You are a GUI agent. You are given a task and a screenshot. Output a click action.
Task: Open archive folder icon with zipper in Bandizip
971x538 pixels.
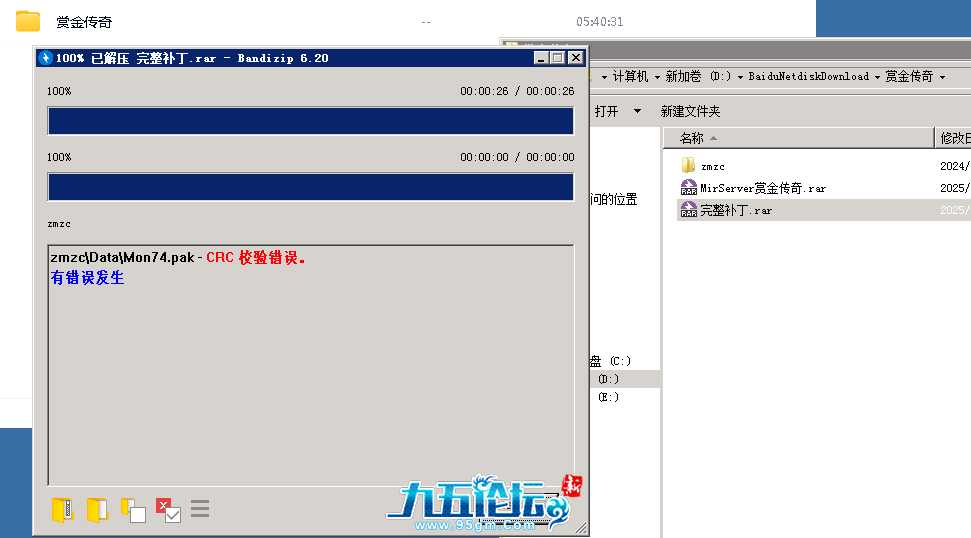point(63,510)
